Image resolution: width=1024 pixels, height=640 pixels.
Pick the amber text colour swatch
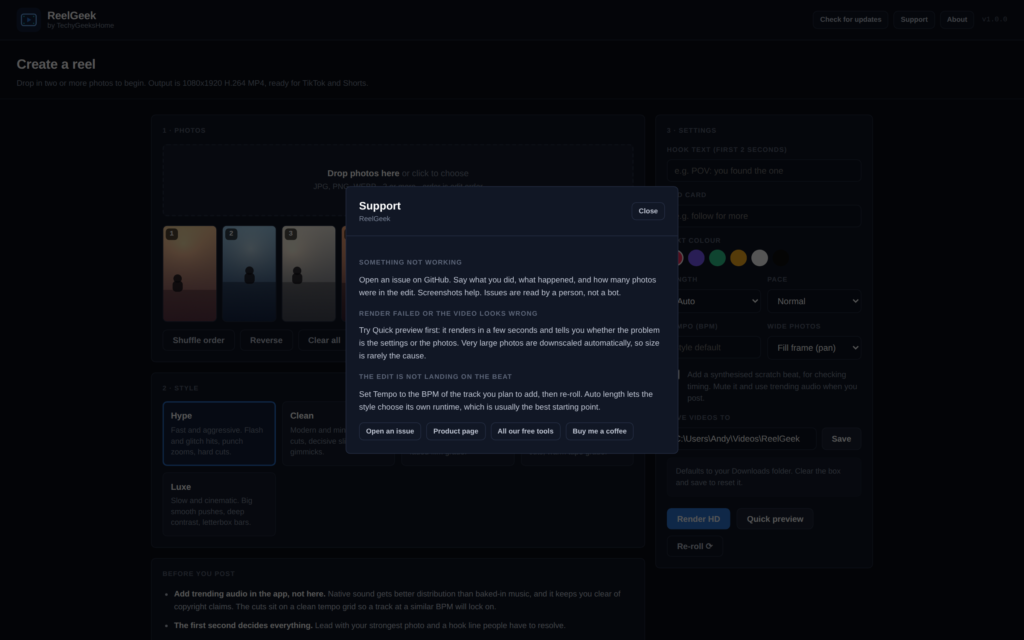pos(738,258)
